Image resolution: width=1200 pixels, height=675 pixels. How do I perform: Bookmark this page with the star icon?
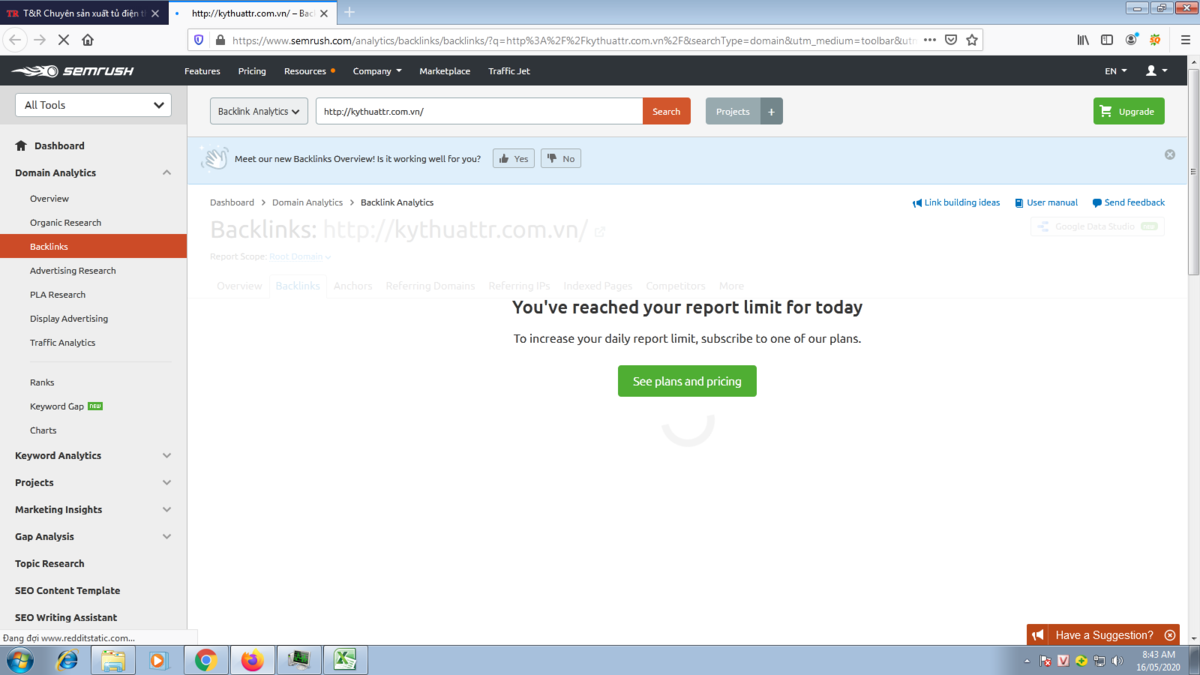coord(971,40)
